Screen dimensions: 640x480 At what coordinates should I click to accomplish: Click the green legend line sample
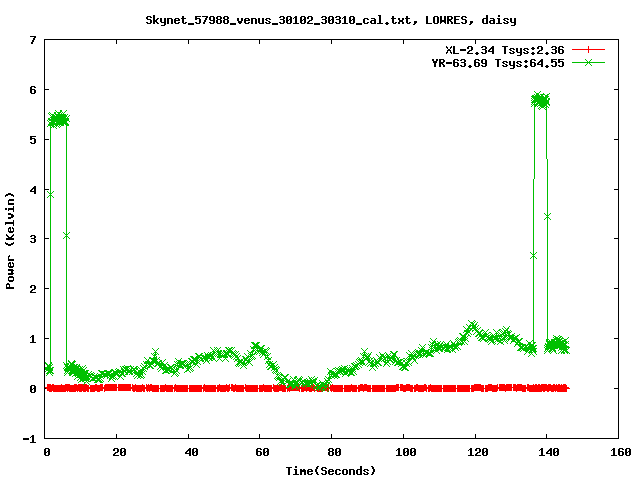588,62
